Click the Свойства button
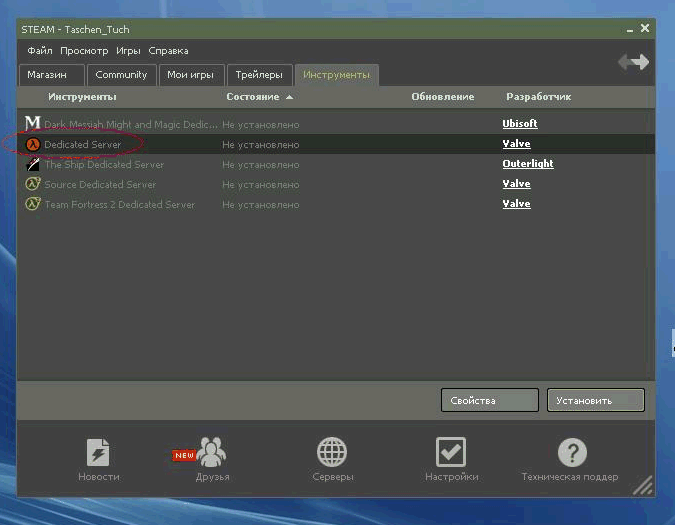 [x=489, y=400]
